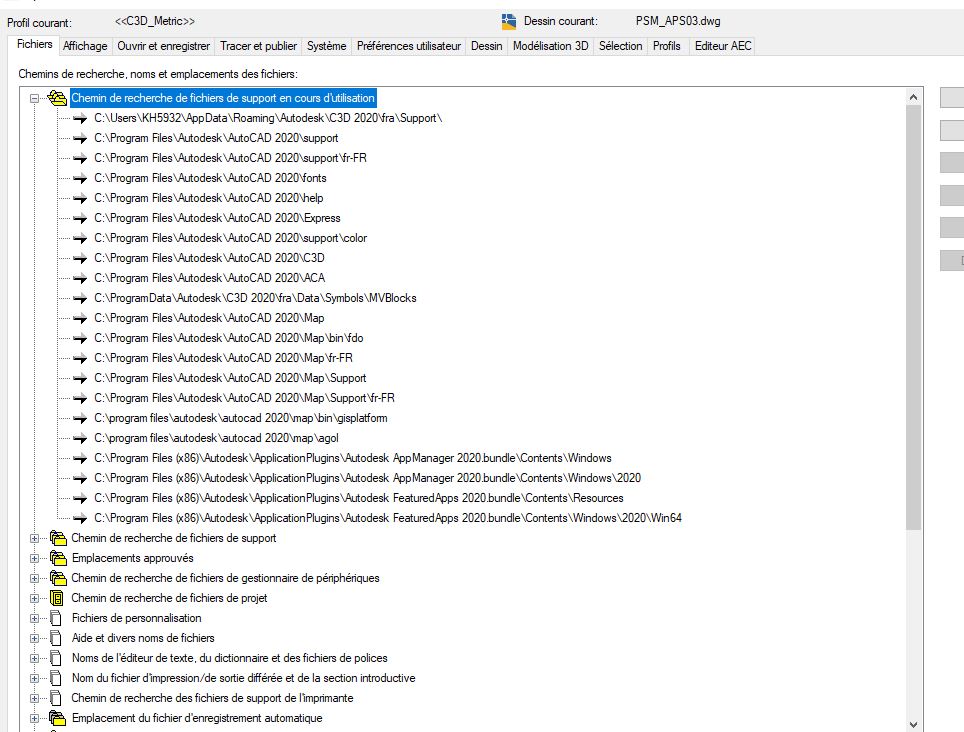
Task: Select the 'Map\Support\fr-FR' path
Action: (x=244, y=398)
